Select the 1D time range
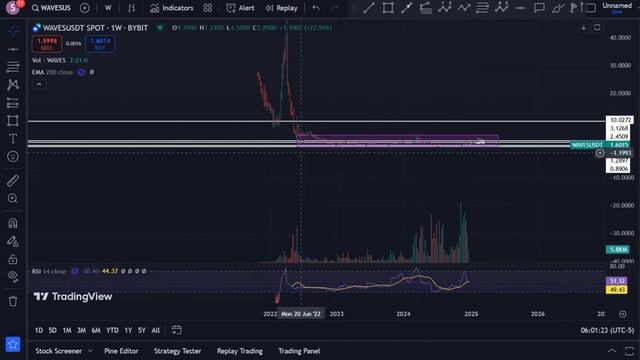 pyautogui.click(x=39, y=330)
